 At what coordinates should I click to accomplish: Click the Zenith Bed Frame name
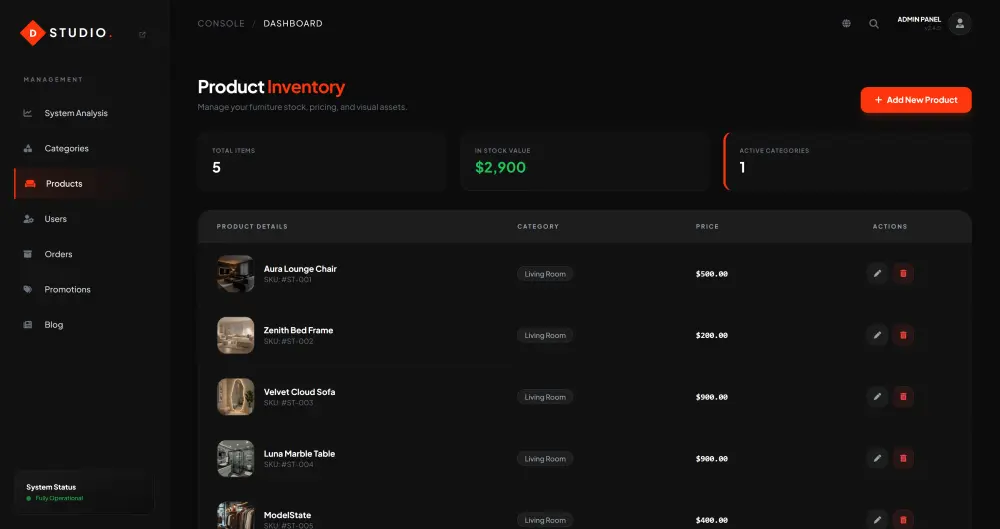tap(298, 331)
